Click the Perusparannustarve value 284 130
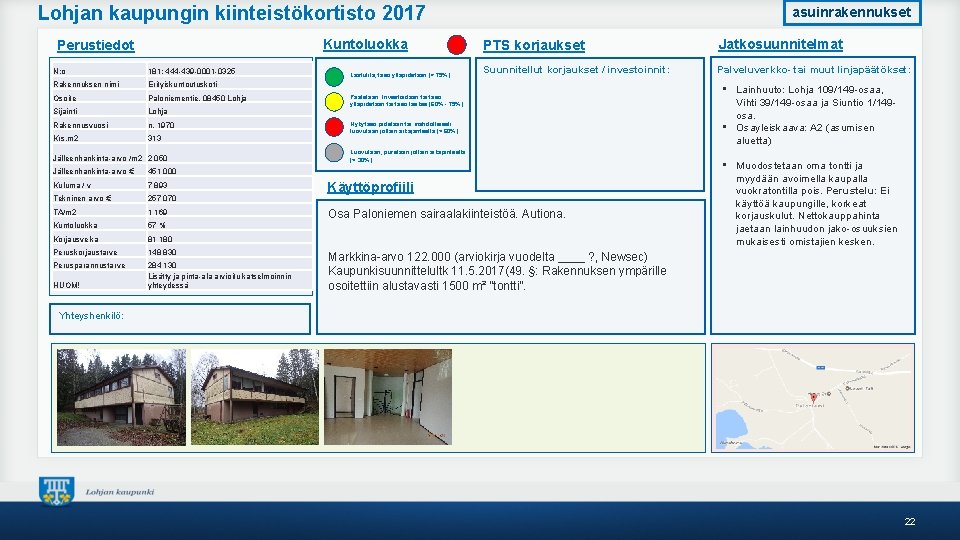 (x=162, y=266)
